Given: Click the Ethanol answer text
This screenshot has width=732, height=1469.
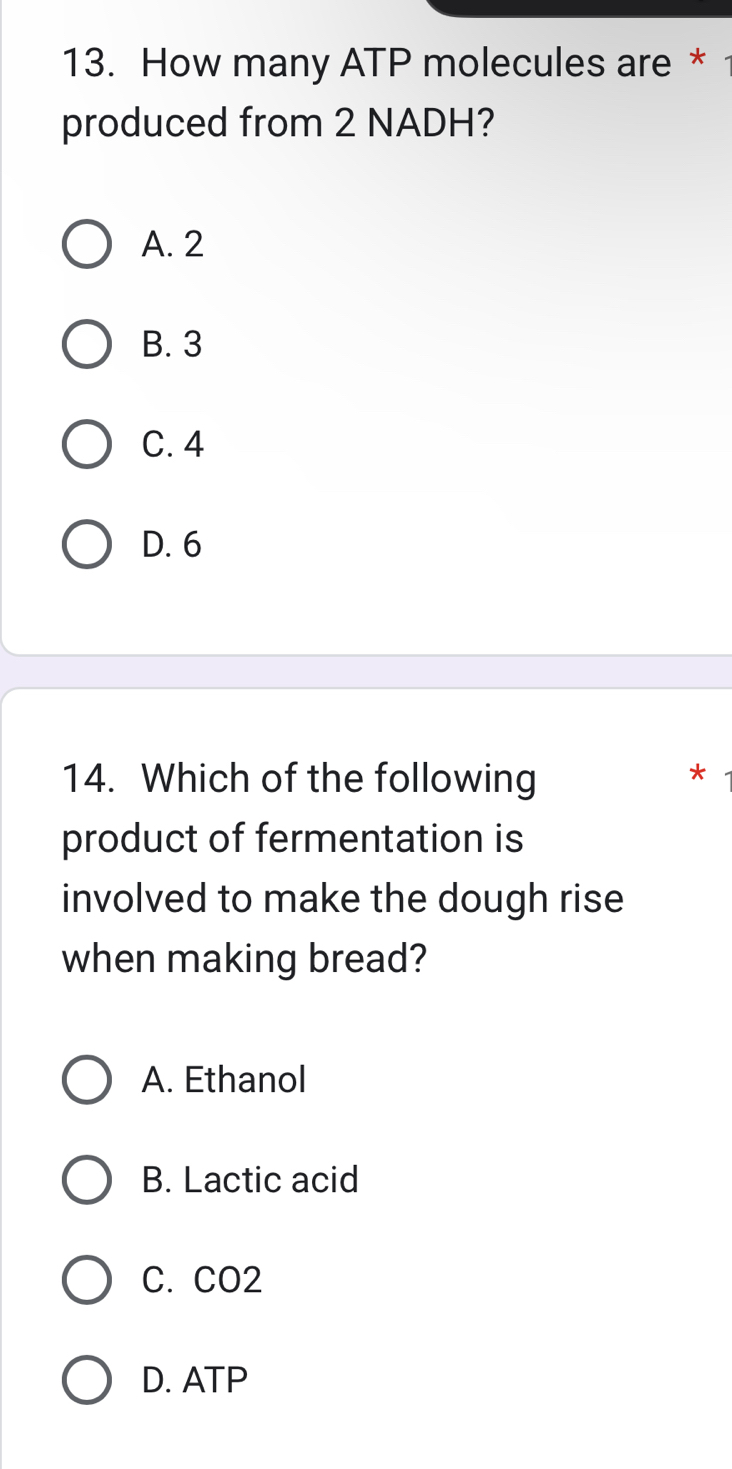Looking at the screenshot, I should point(223,1079).
